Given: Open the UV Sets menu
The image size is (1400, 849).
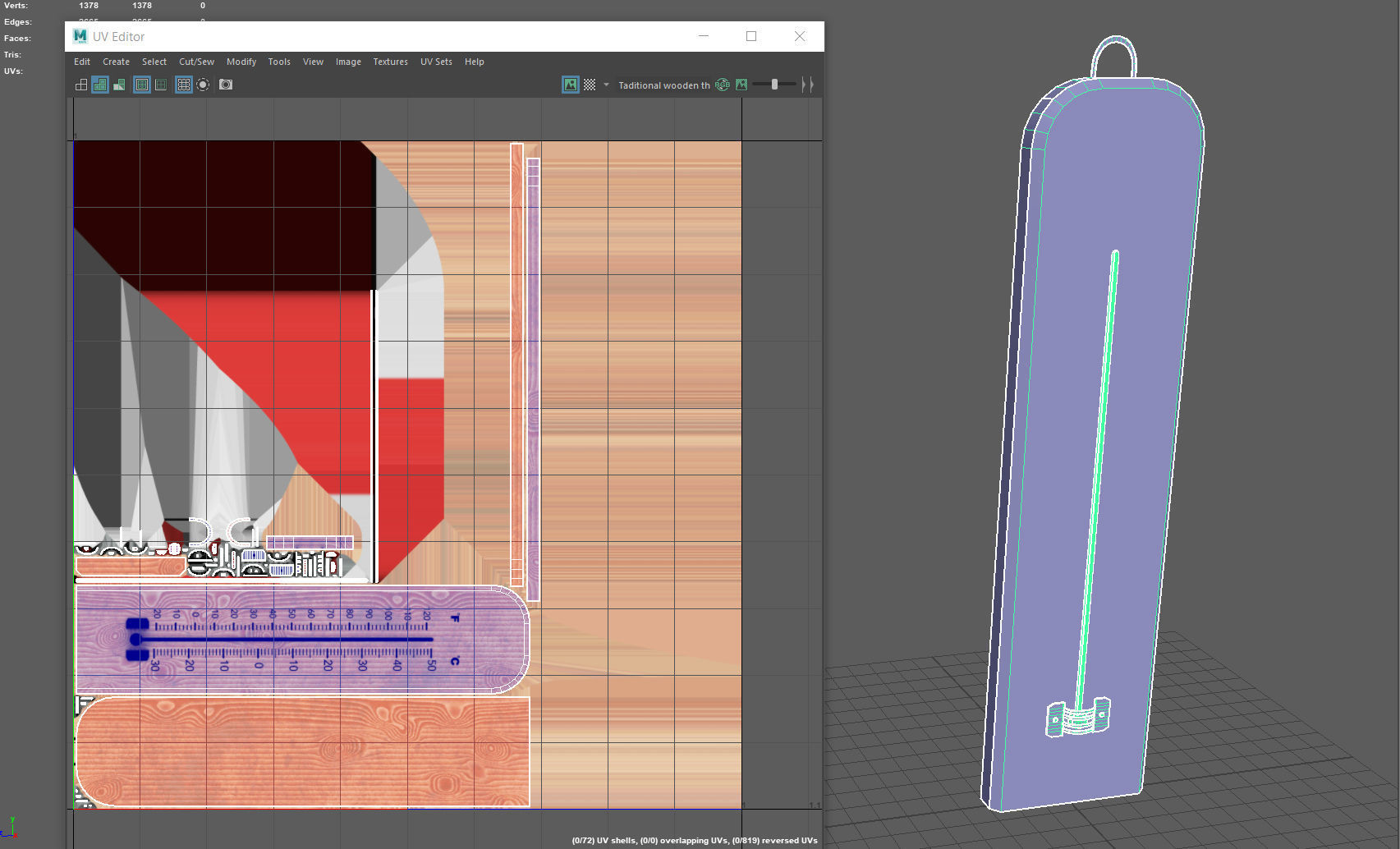Looking at the screenshot, I should (436, 62).
